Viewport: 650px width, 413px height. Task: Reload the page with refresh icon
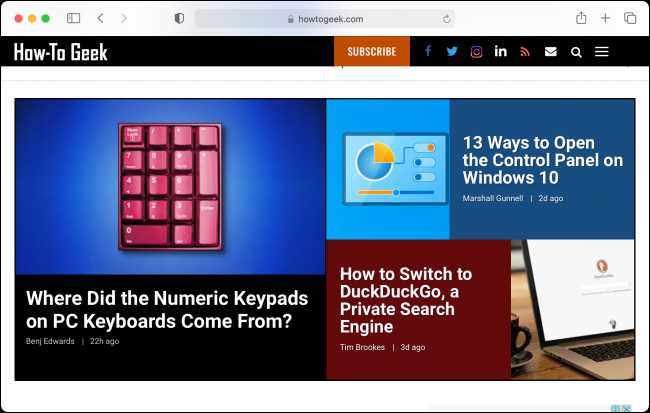(446, 19)
